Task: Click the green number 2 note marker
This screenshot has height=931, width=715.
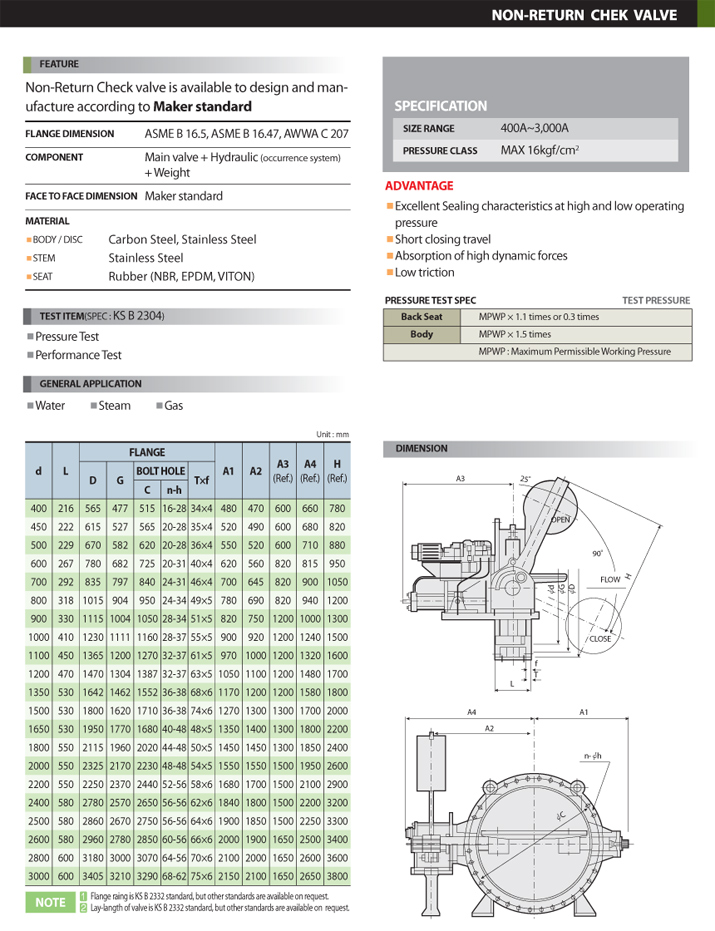Action: [x=83, y=908]
